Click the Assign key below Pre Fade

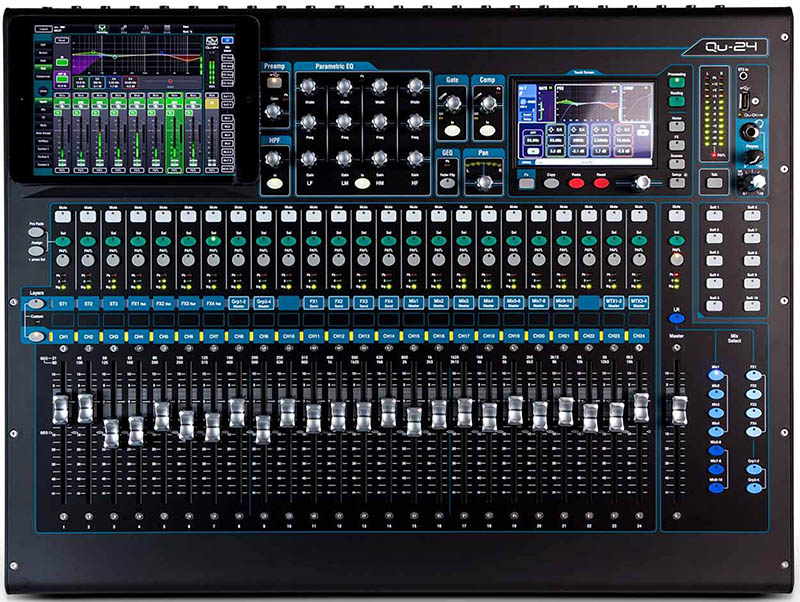point(36,251)
